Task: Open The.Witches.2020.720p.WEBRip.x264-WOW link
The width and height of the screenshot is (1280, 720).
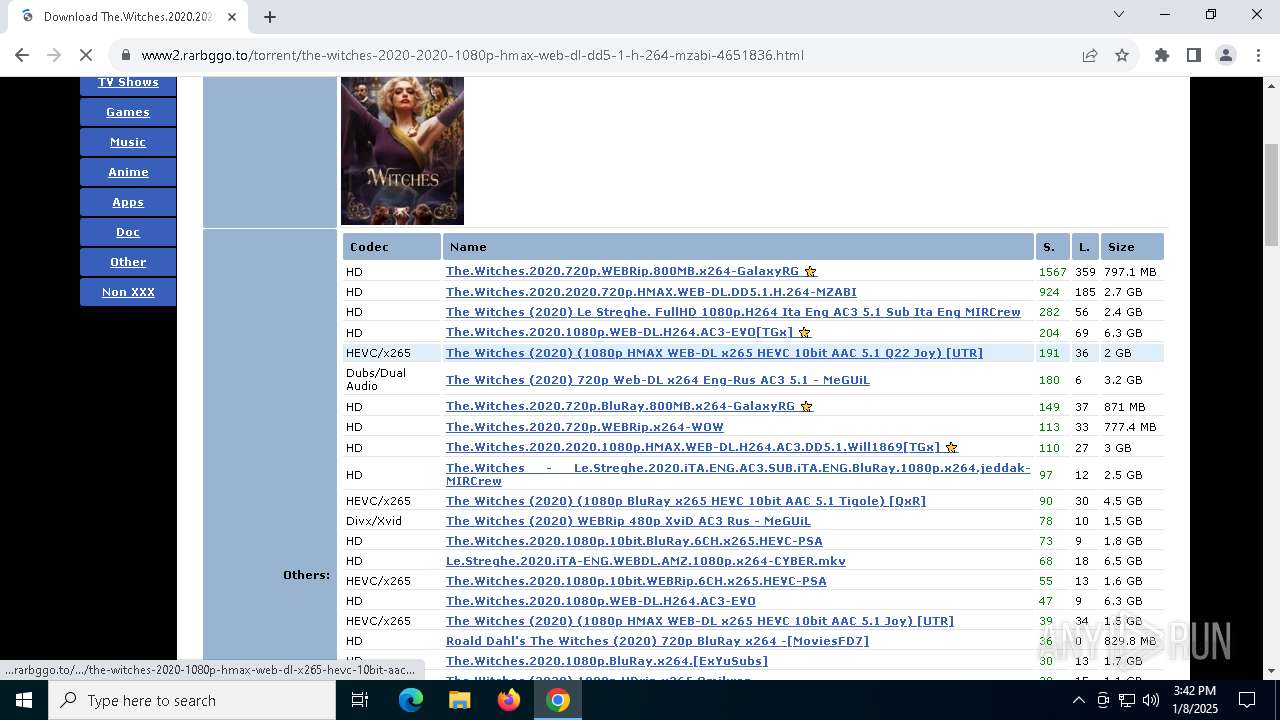Action: (585, 427)
